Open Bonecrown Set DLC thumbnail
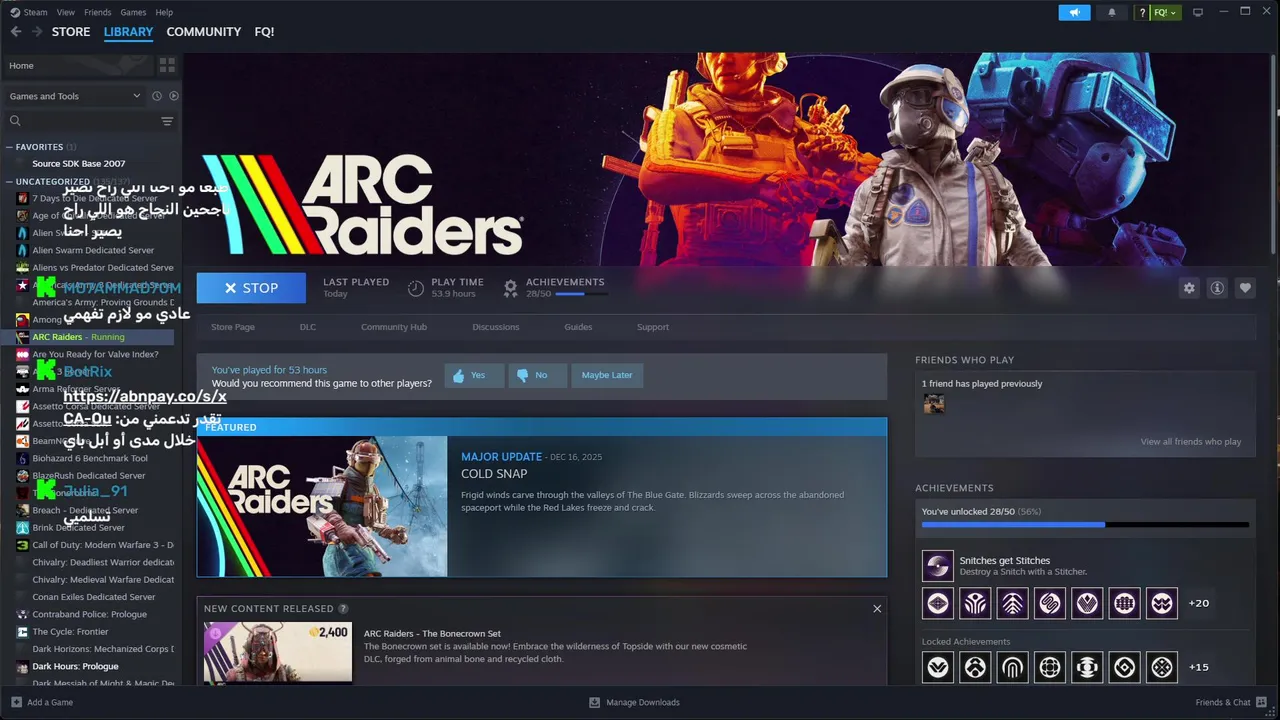1280x720 pixels. [278, 652]
